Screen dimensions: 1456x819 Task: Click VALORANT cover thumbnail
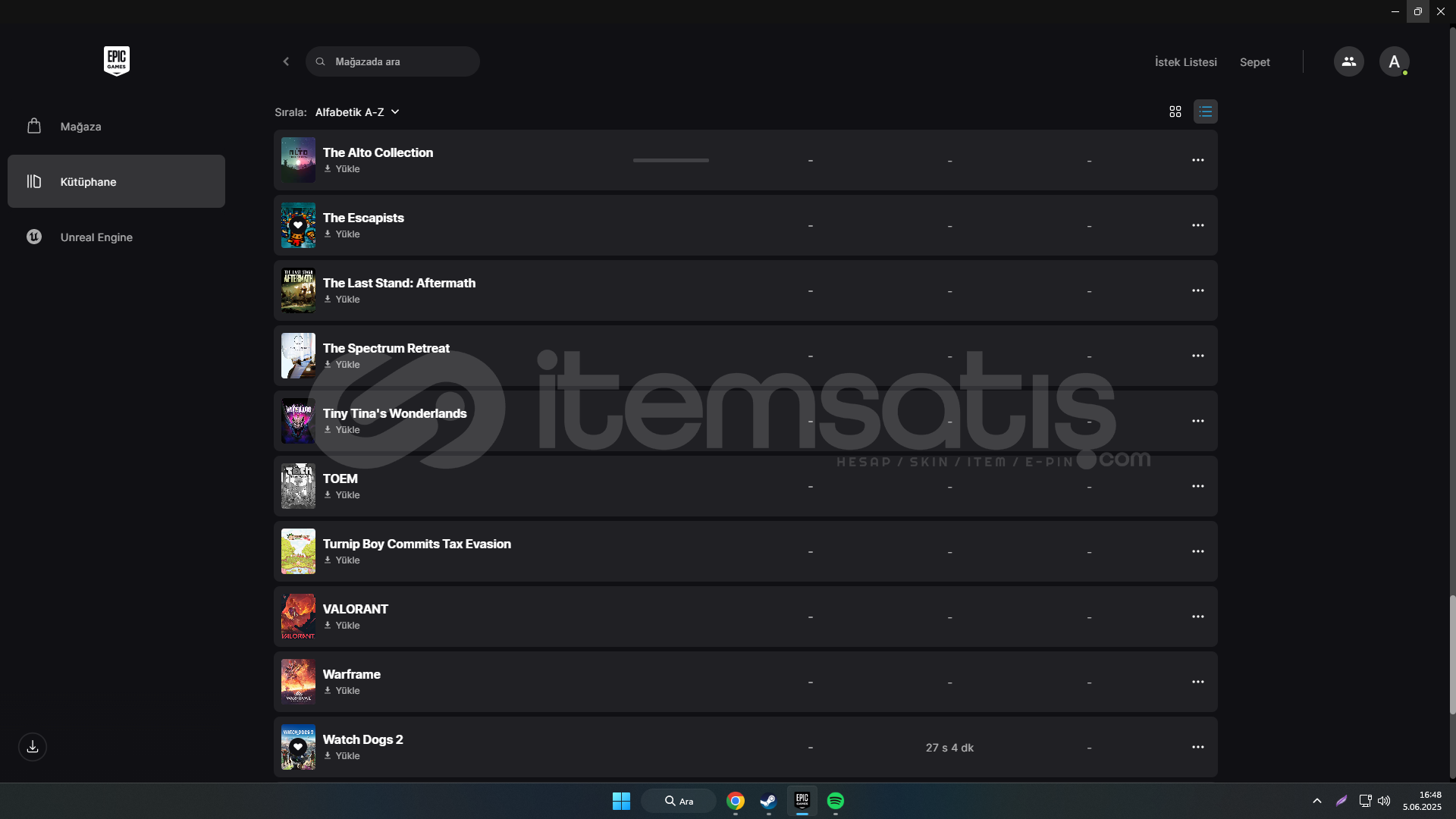pyautogui.click(x=298, y=617)
